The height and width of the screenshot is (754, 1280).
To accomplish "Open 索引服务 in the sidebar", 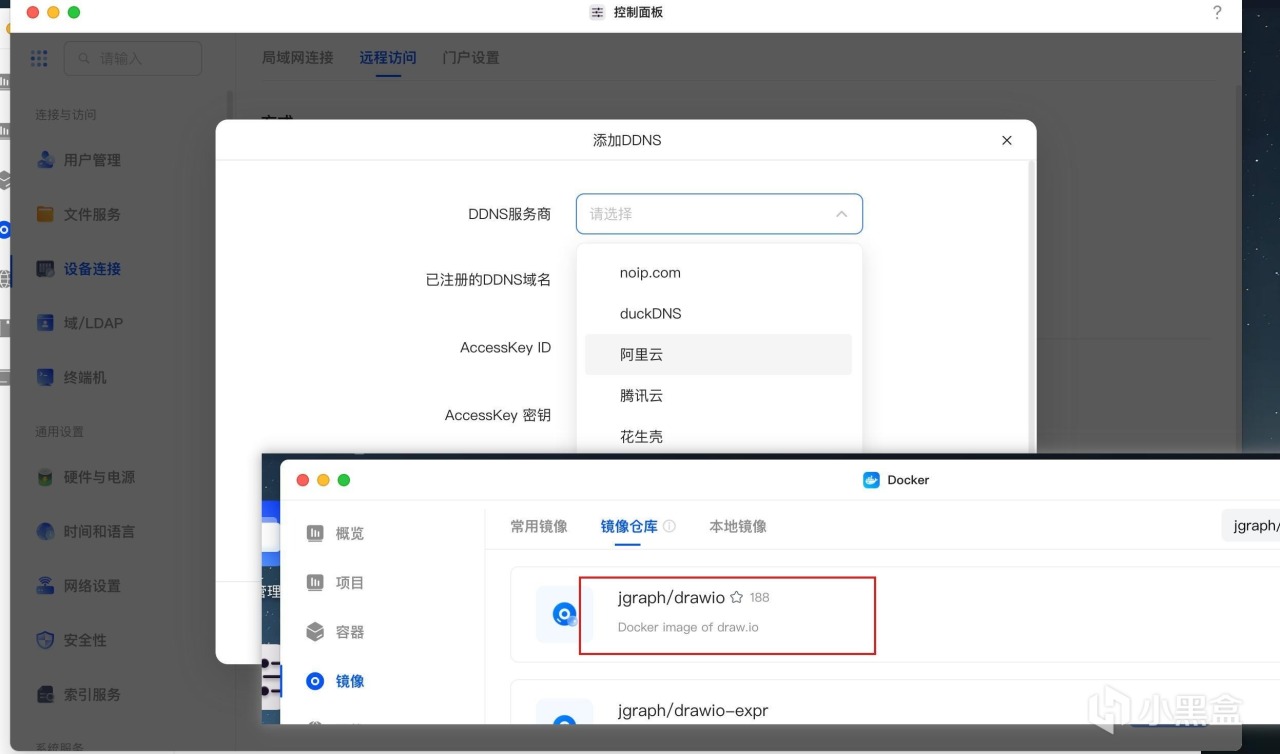I will pos(92,694).
